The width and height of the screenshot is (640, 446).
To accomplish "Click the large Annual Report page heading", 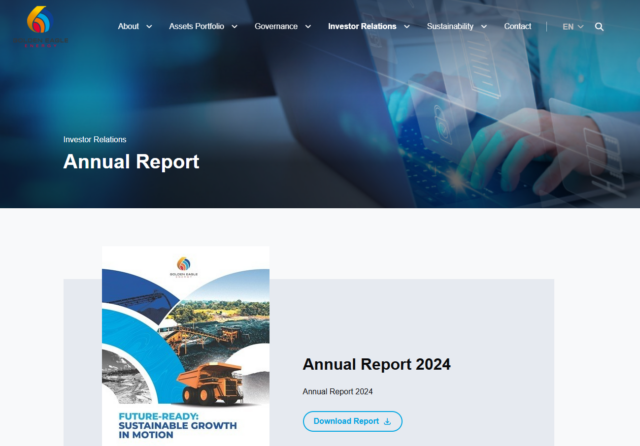I will [131, 162].
